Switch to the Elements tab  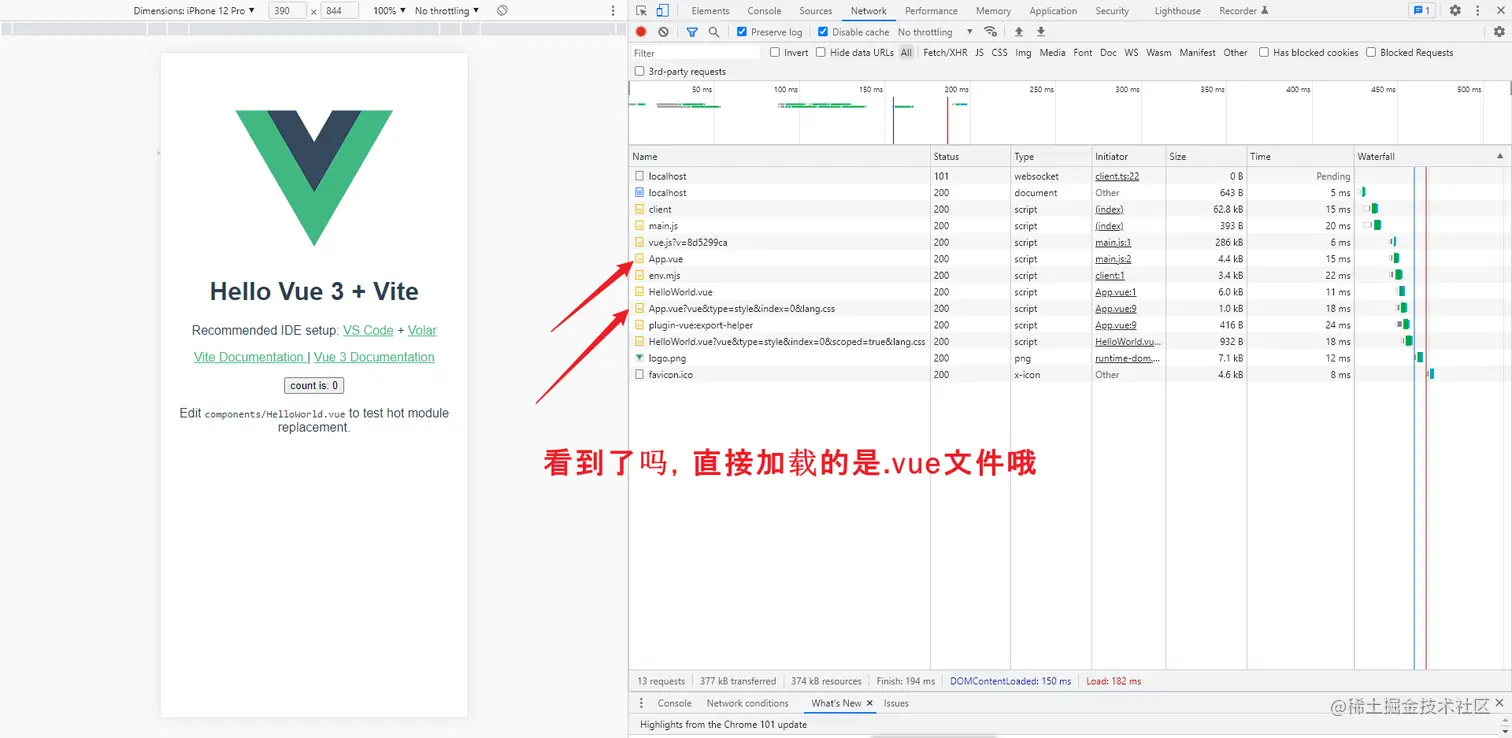point(710,11)
